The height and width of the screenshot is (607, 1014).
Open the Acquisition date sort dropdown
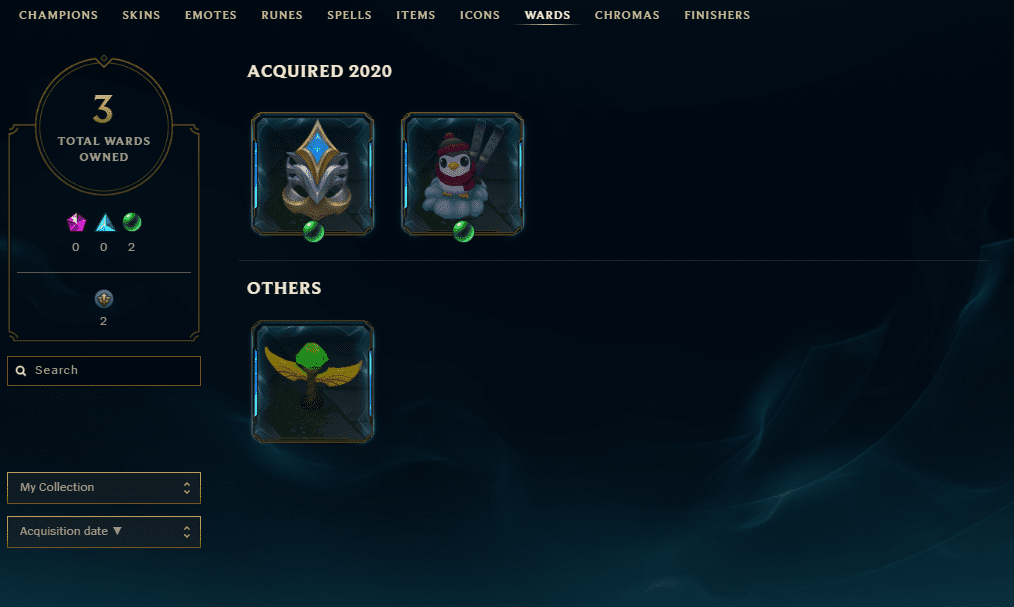click(x=104, y=531)
